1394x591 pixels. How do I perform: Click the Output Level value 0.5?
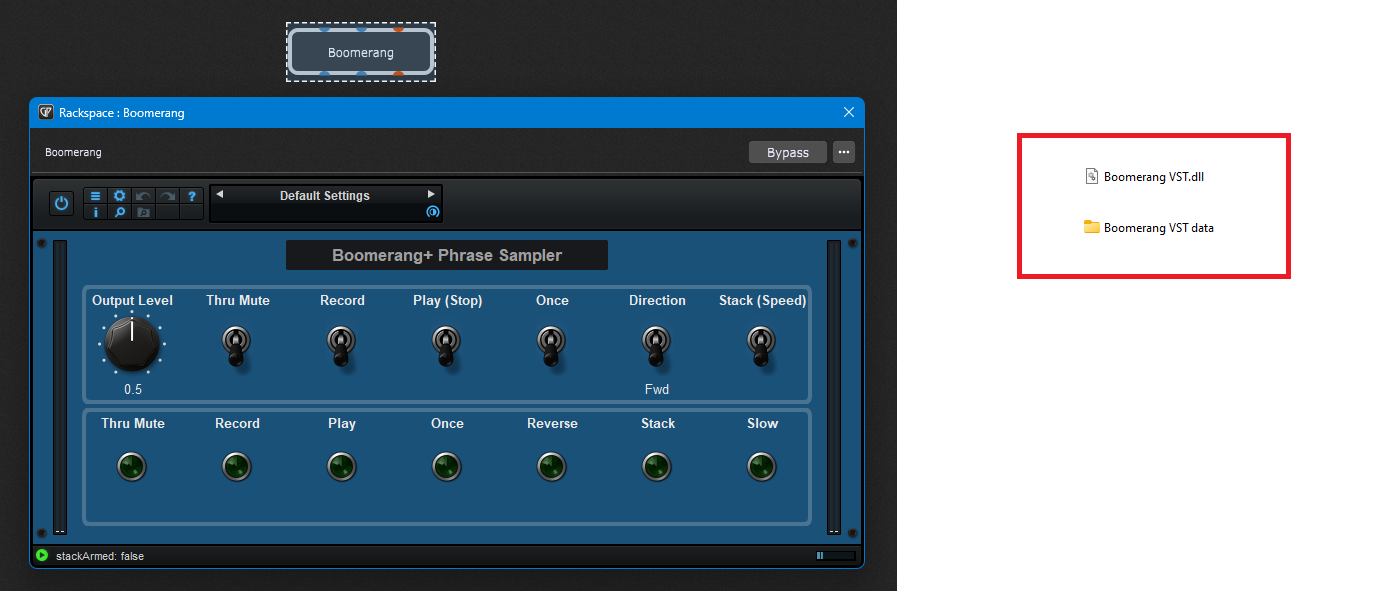click(133, 389)
